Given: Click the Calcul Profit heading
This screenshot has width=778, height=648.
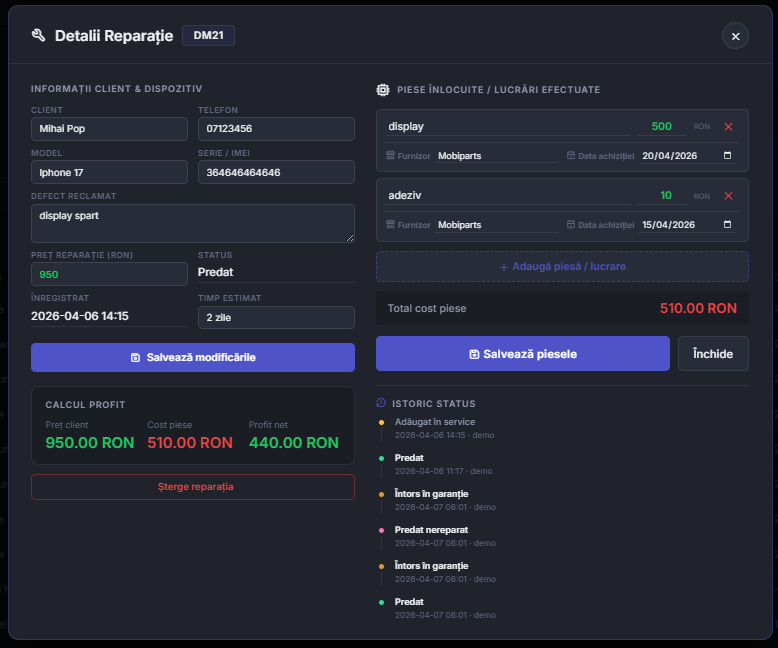Looking at the screenshot, I should pyautogui.click(x=85, y=405).
